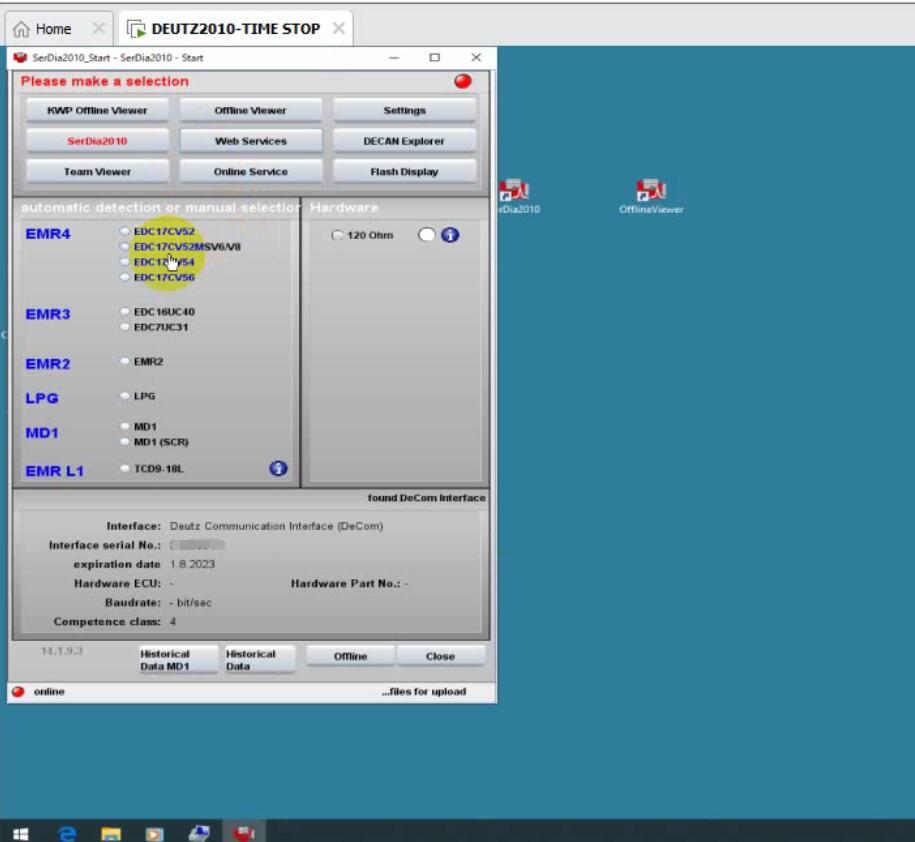Select EDC16UC40 radio option

[124, 312]
